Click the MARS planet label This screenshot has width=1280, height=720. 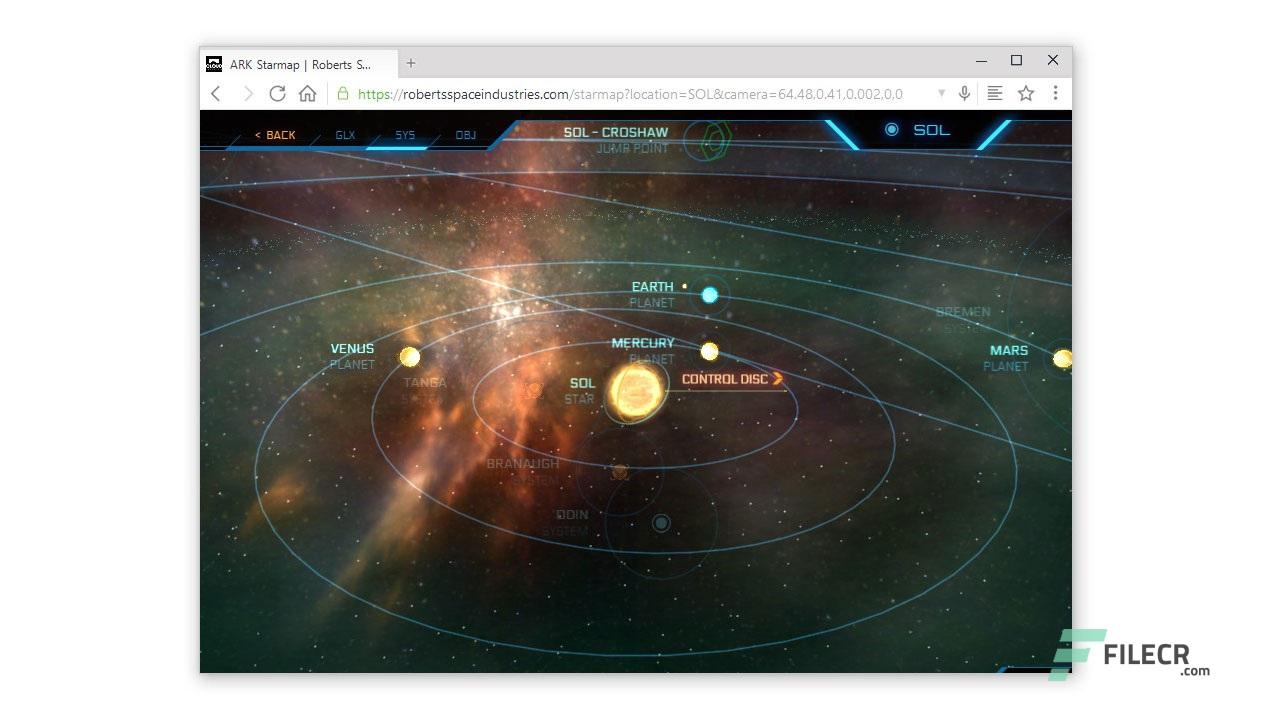[x=1009, y=351]
